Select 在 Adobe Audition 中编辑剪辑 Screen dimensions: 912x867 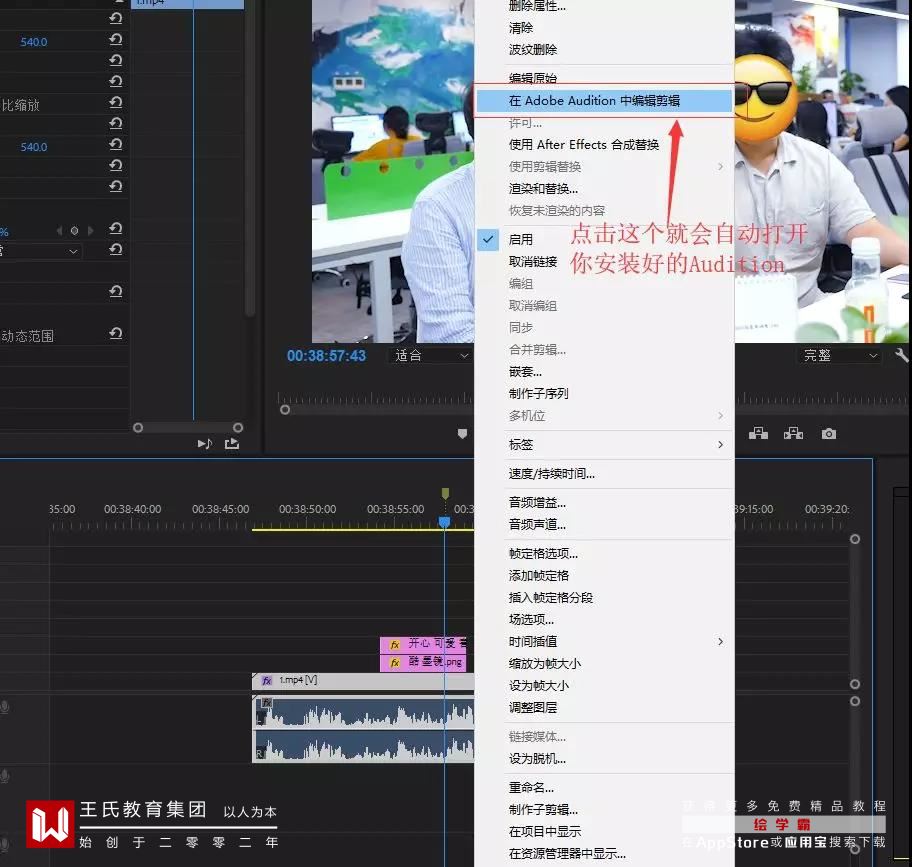(604, 101)
